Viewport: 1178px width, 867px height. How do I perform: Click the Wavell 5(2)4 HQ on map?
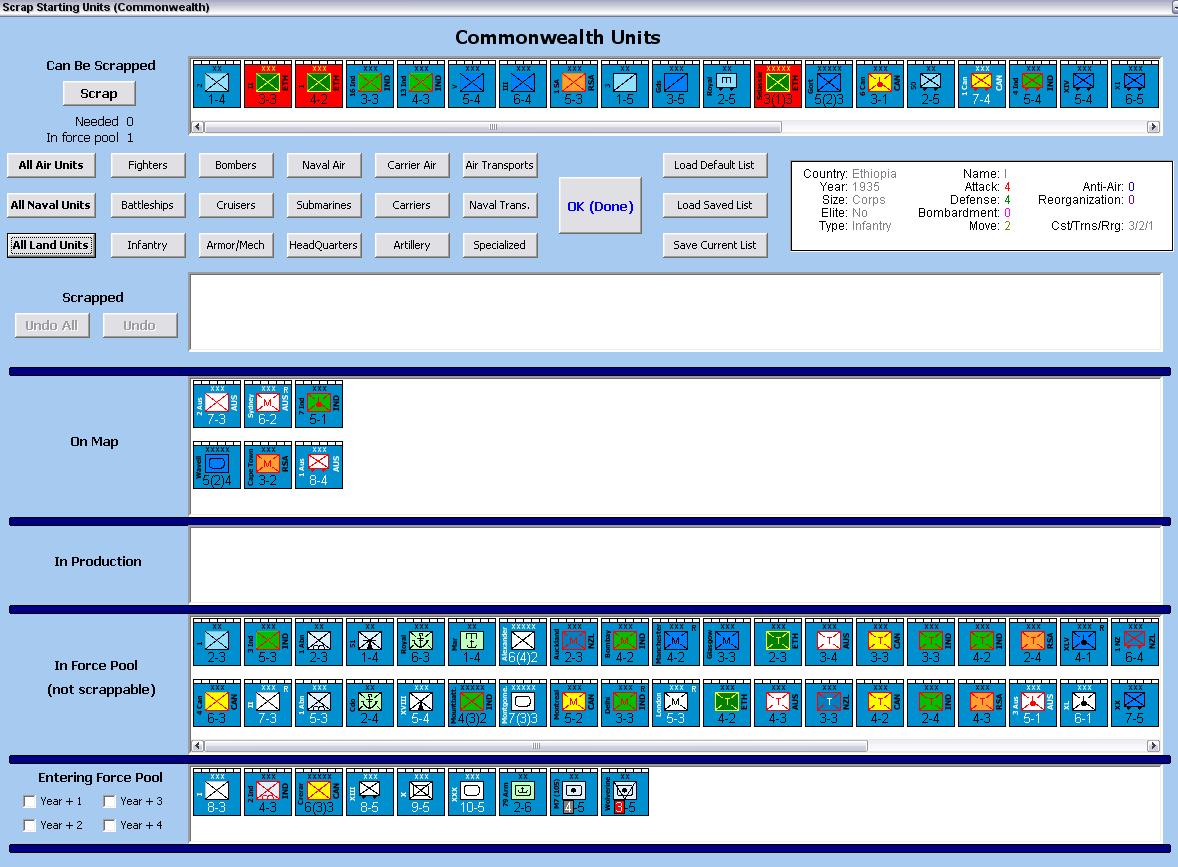coord(217,465)
